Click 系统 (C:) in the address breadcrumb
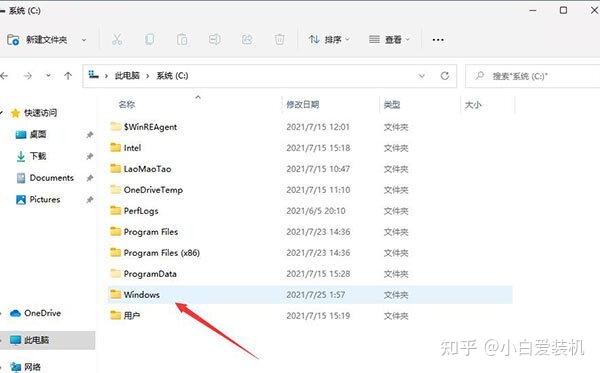600x373 pixels. click(172, 76)
